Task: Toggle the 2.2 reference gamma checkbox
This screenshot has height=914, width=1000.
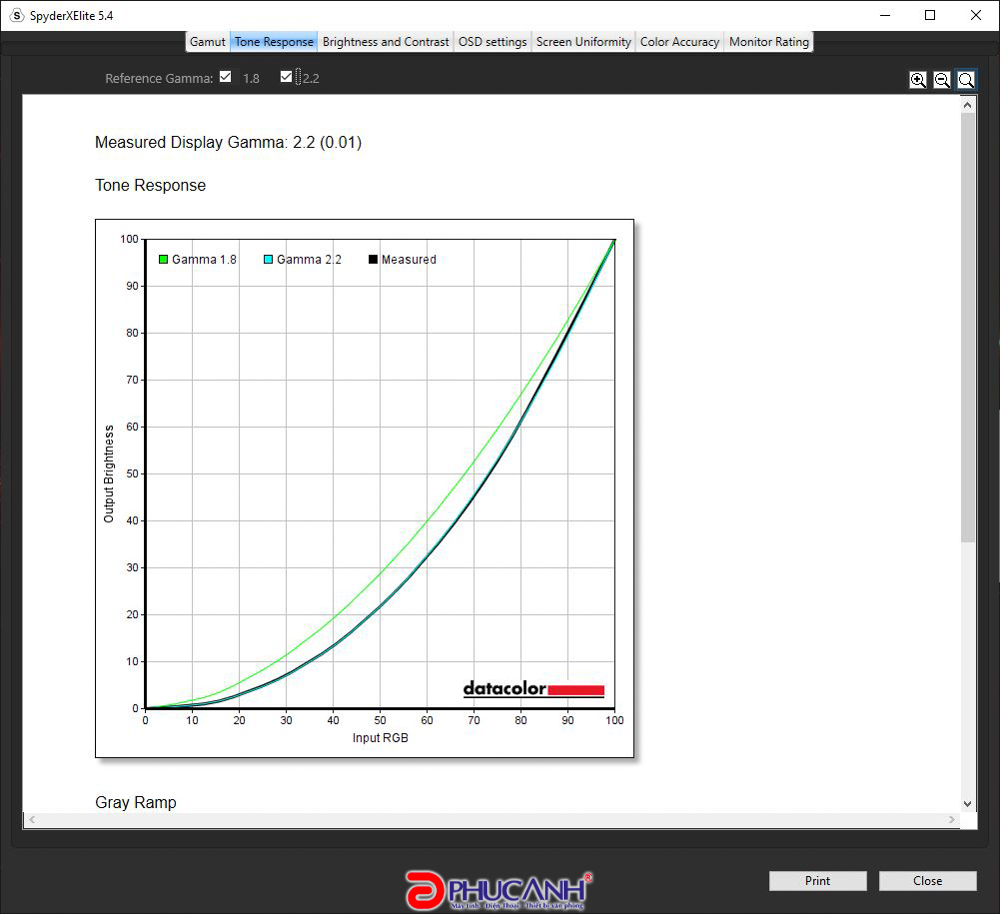Action: point(287,77)
